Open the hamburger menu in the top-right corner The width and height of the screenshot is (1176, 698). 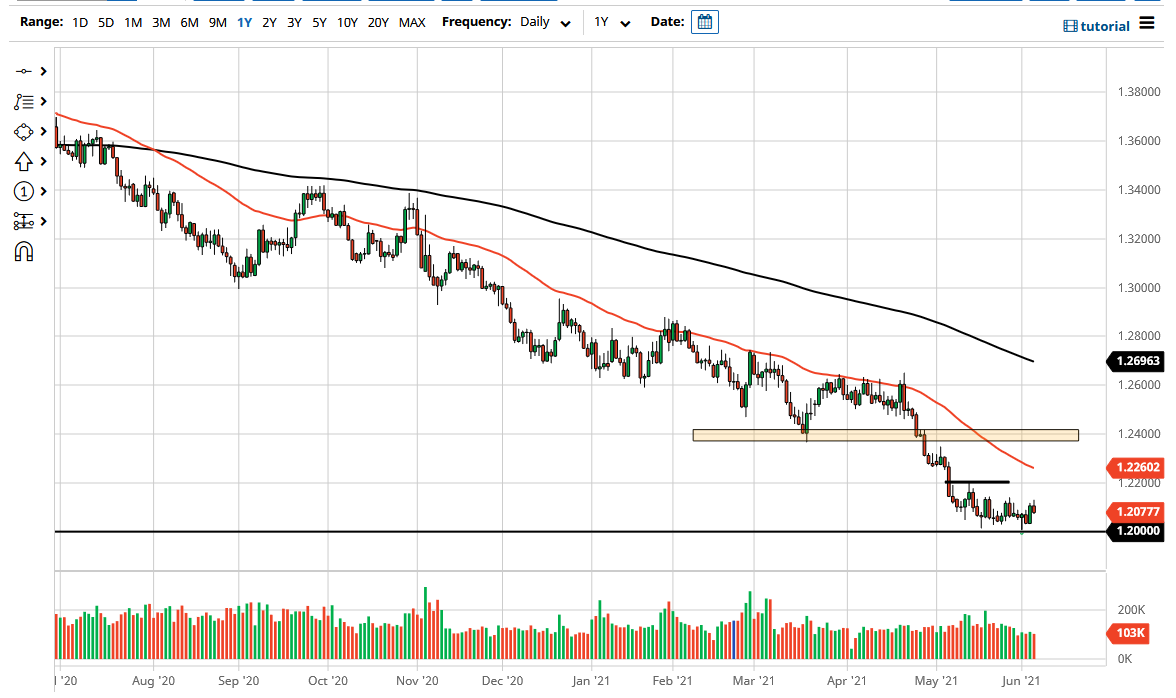tap(1146, 24)
